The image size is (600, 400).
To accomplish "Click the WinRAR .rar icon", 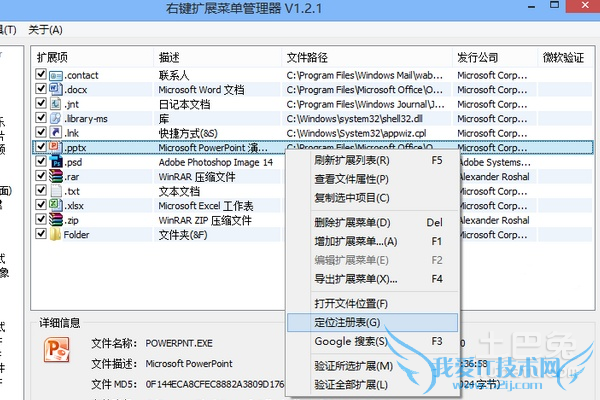I will tap(55, 176).
